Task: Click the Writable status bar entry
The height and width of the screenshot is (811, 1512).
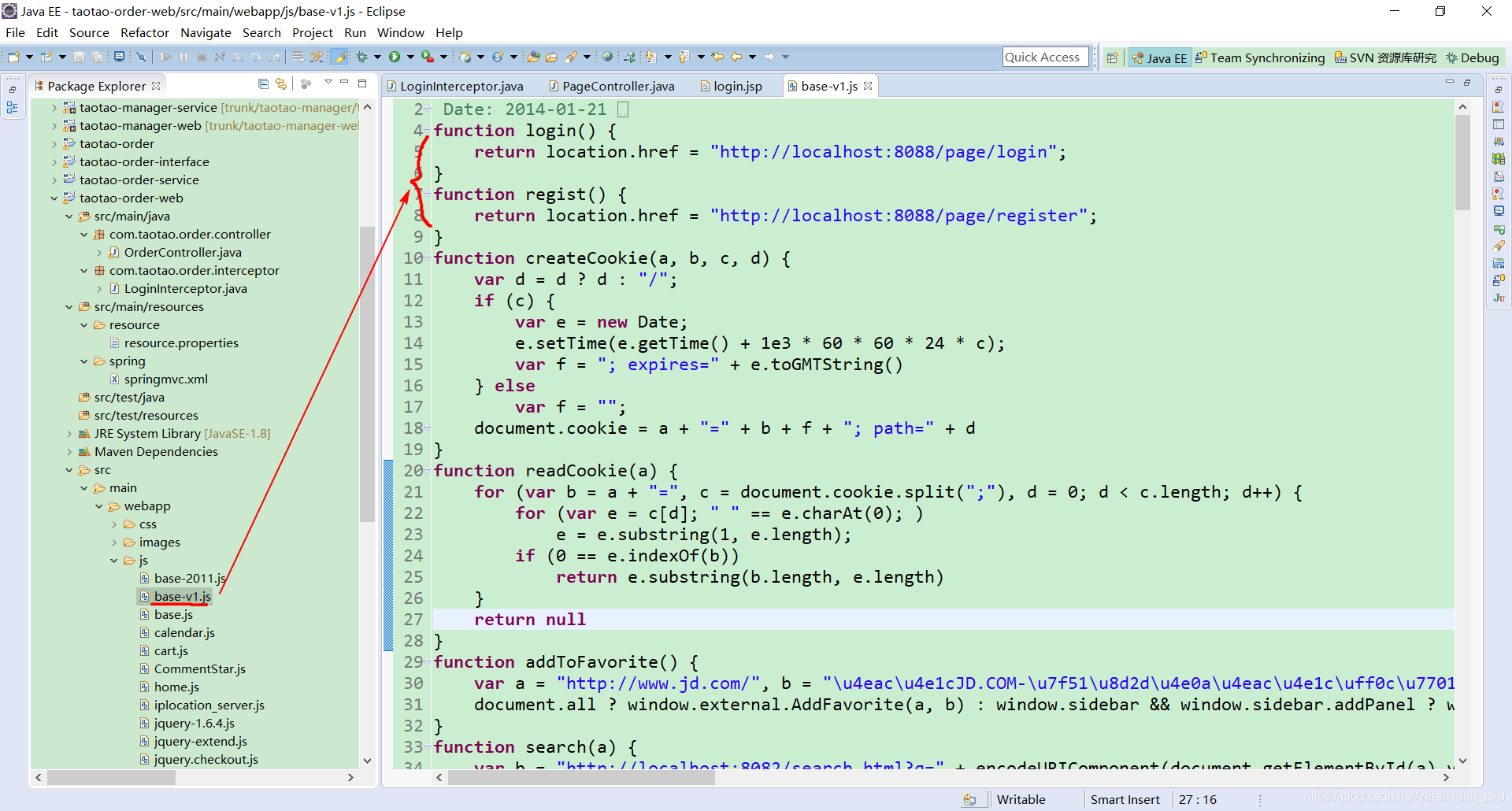Action: [x=1021, y=799]
